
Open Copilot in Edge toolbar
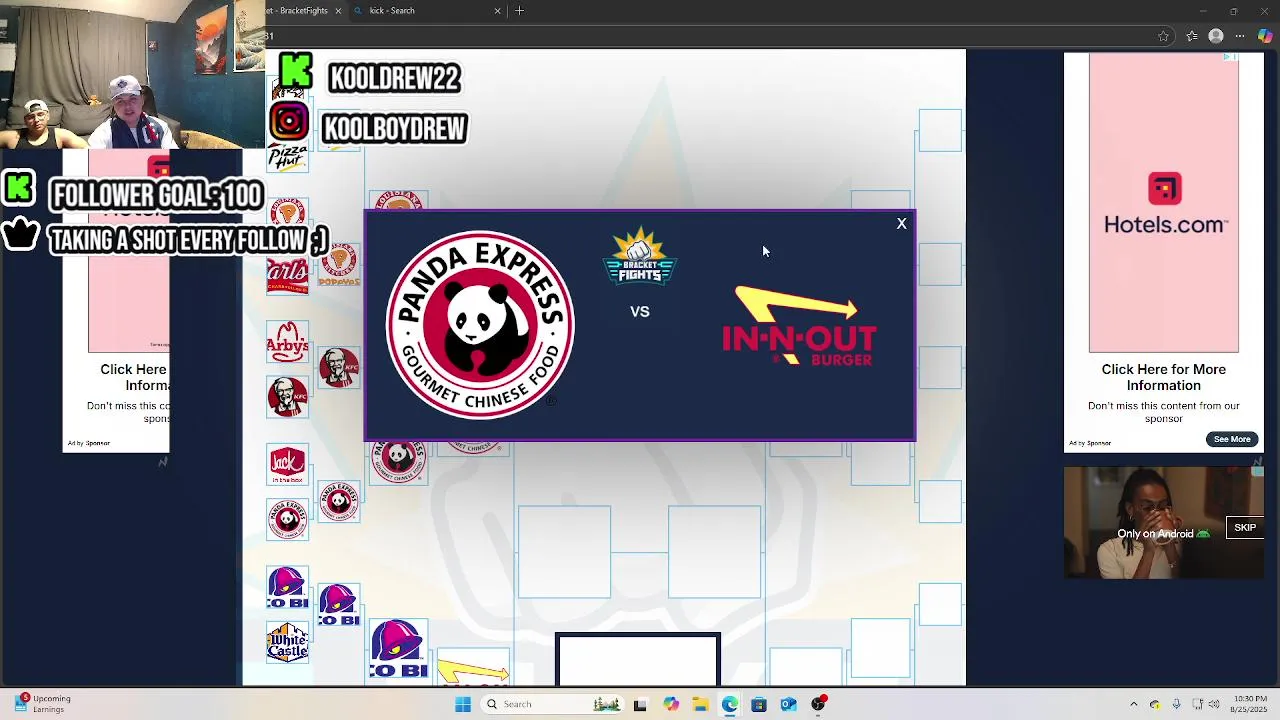tap(1265, 36)
